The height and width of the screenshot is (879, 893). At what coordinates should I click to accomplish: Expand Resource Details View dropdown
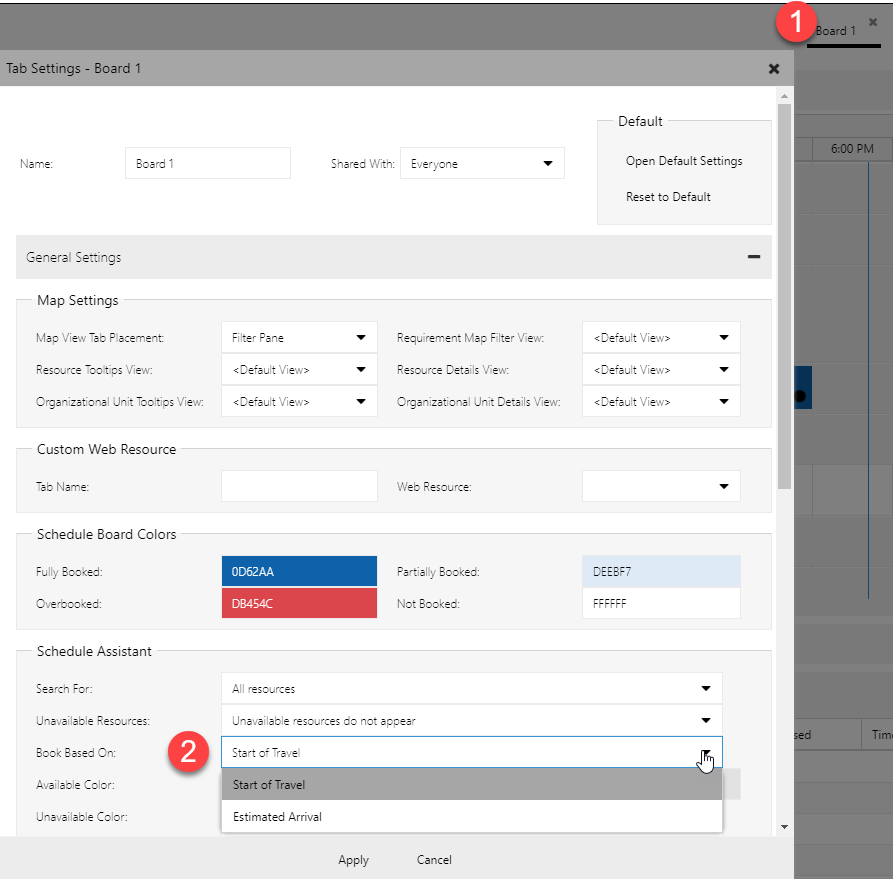(661, 370)
